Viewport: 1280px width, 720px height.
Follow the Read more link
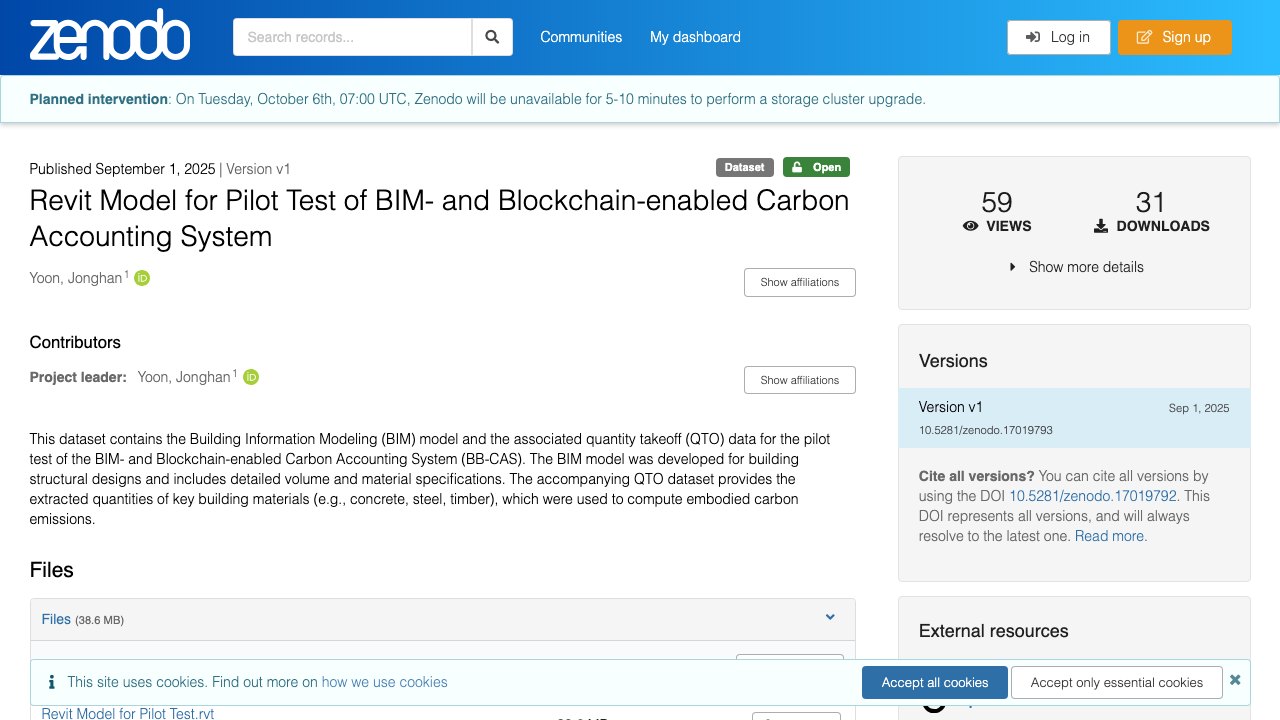[x=1109, y=536]
